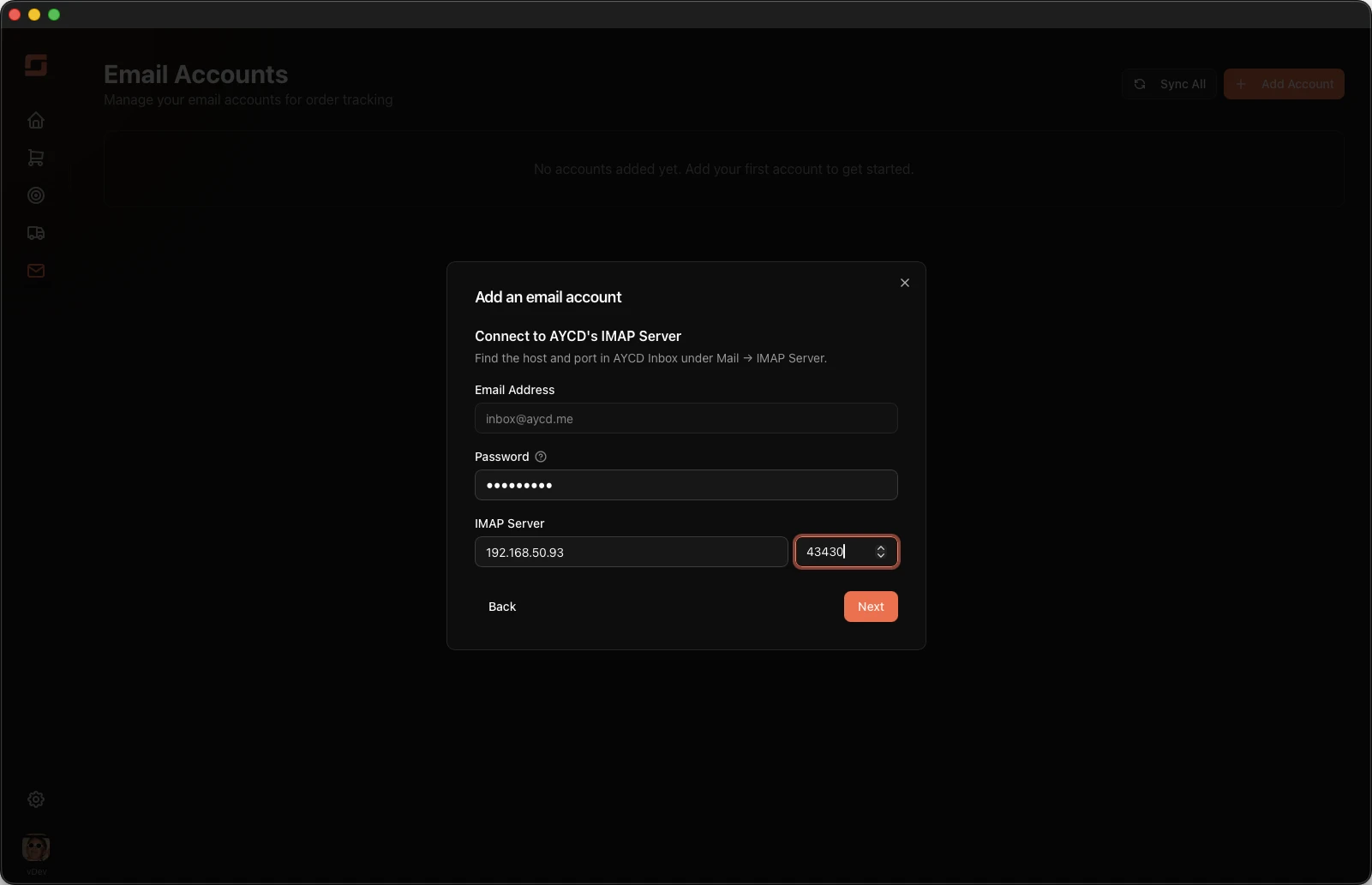This screenshot has width=1372, height=885.
Task: Close the Add an email account dialog
Action: (x=905, y=283)
